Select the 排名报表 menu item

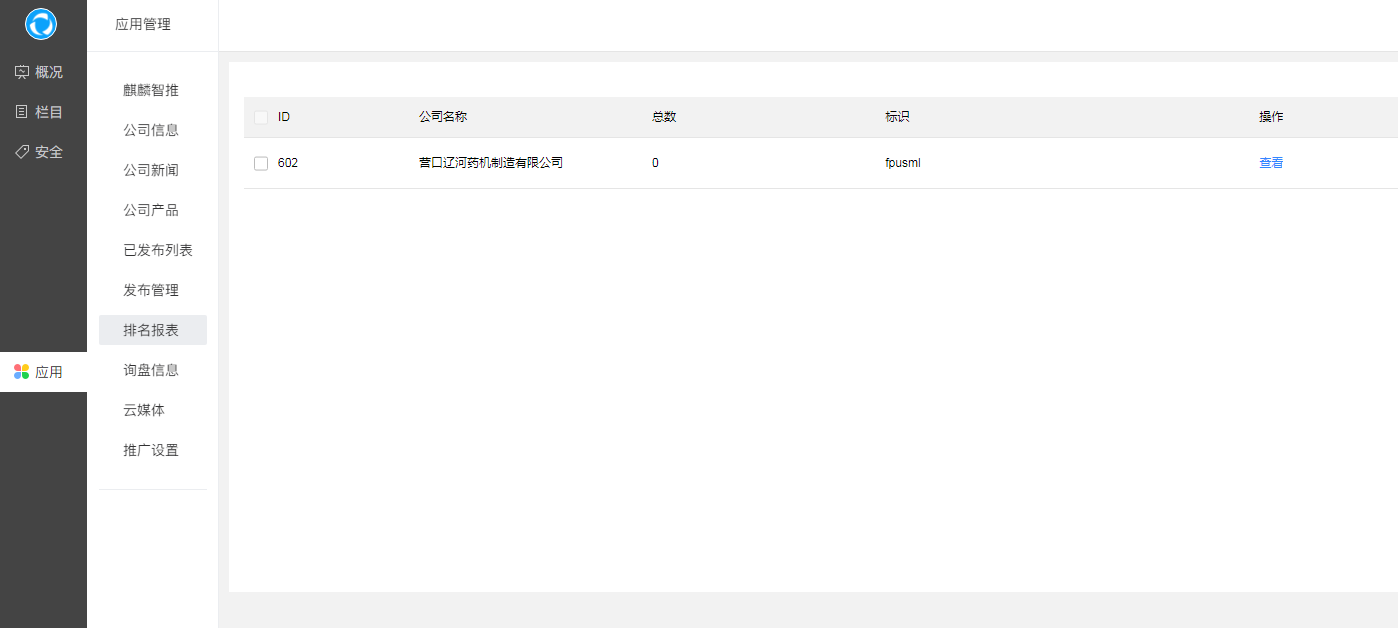point(153,330)
